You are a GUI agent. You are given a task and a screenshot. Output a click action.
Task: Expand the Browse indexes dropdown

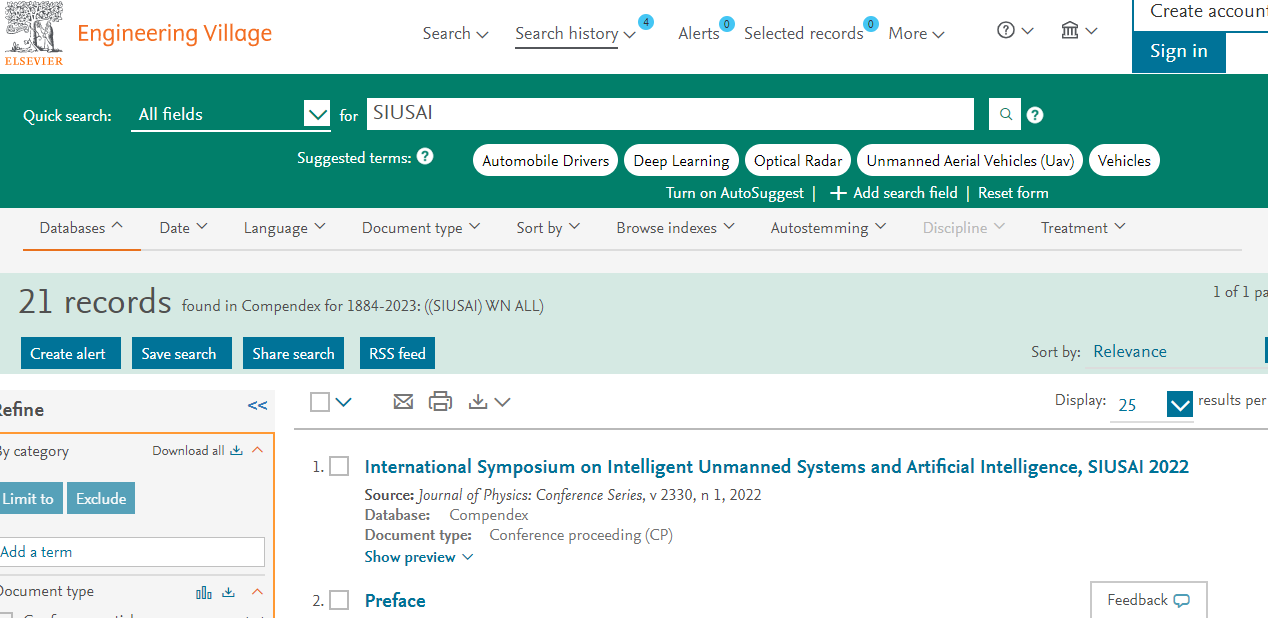(x=676, y=228)
